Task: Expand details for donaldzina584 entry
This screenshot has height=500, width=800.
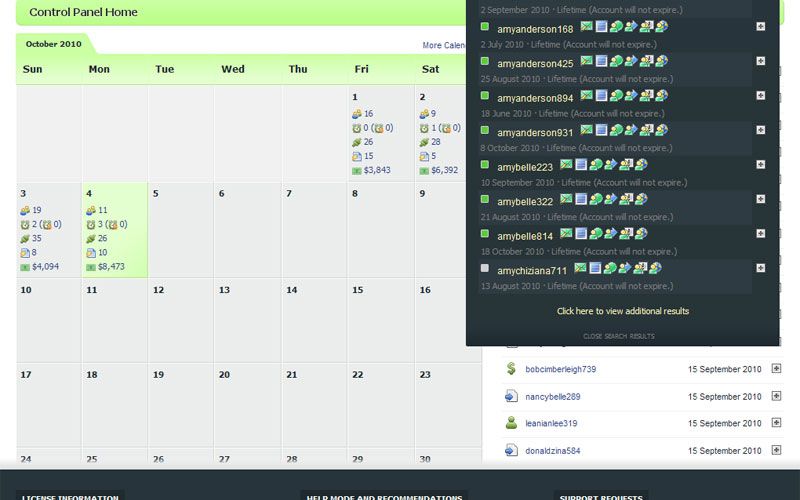Action: click(x=776, y=450)
